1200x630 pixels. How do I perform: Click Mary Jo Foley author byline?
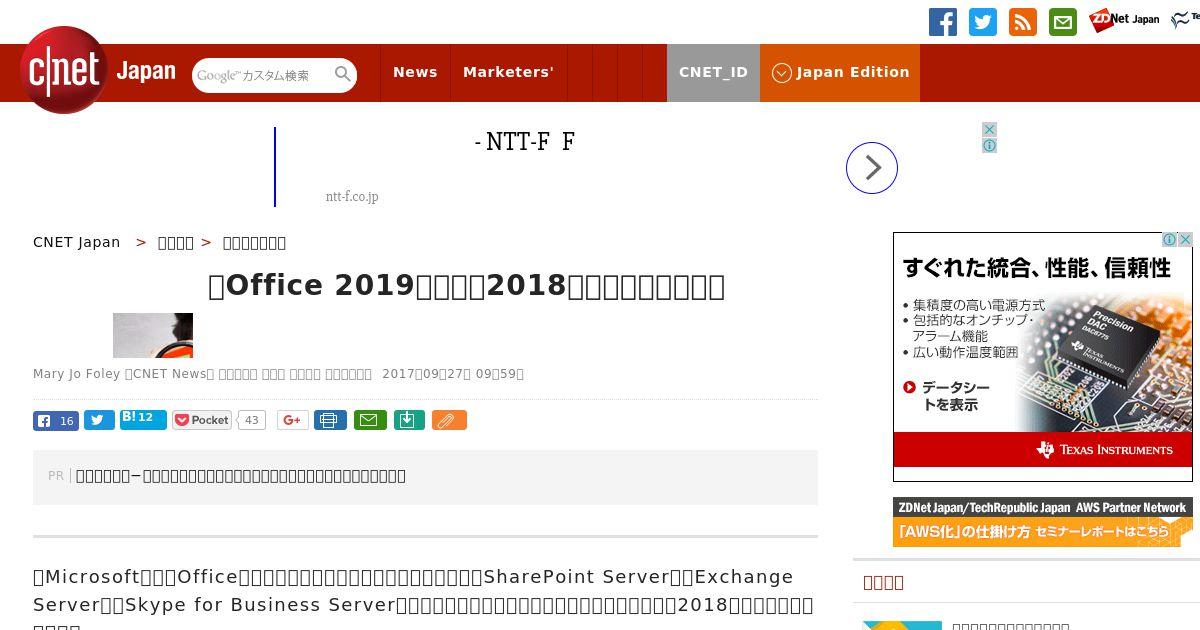tap(76, 374)
